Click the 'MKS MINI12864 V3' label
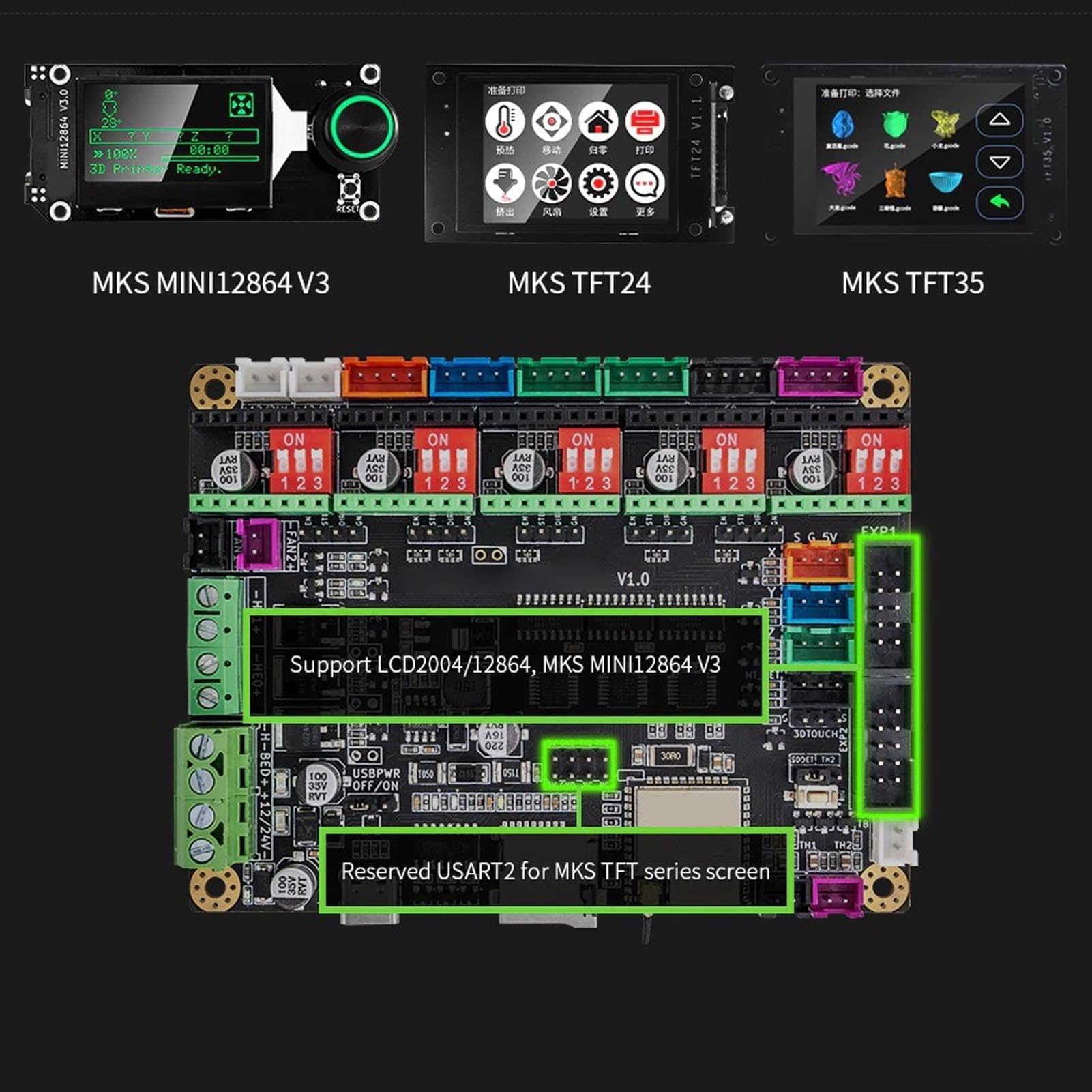Viewport: 1092px width, 1092px height. click(211, 284)
